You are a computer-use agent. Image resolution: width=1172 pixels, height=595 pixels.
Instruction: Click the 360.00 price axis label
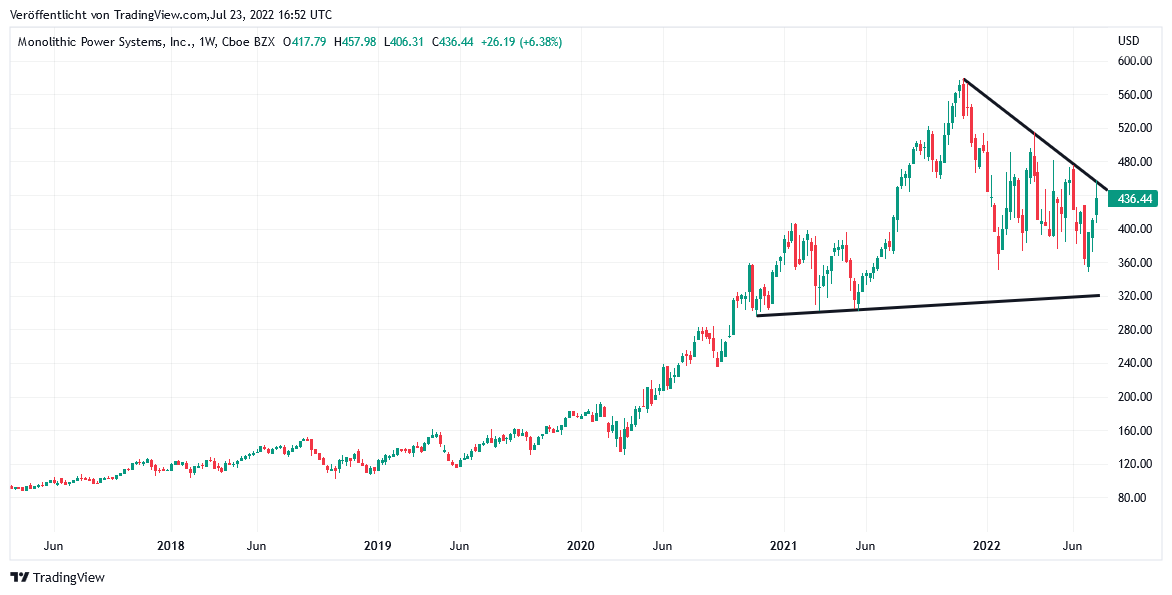tap(1133, 262)
